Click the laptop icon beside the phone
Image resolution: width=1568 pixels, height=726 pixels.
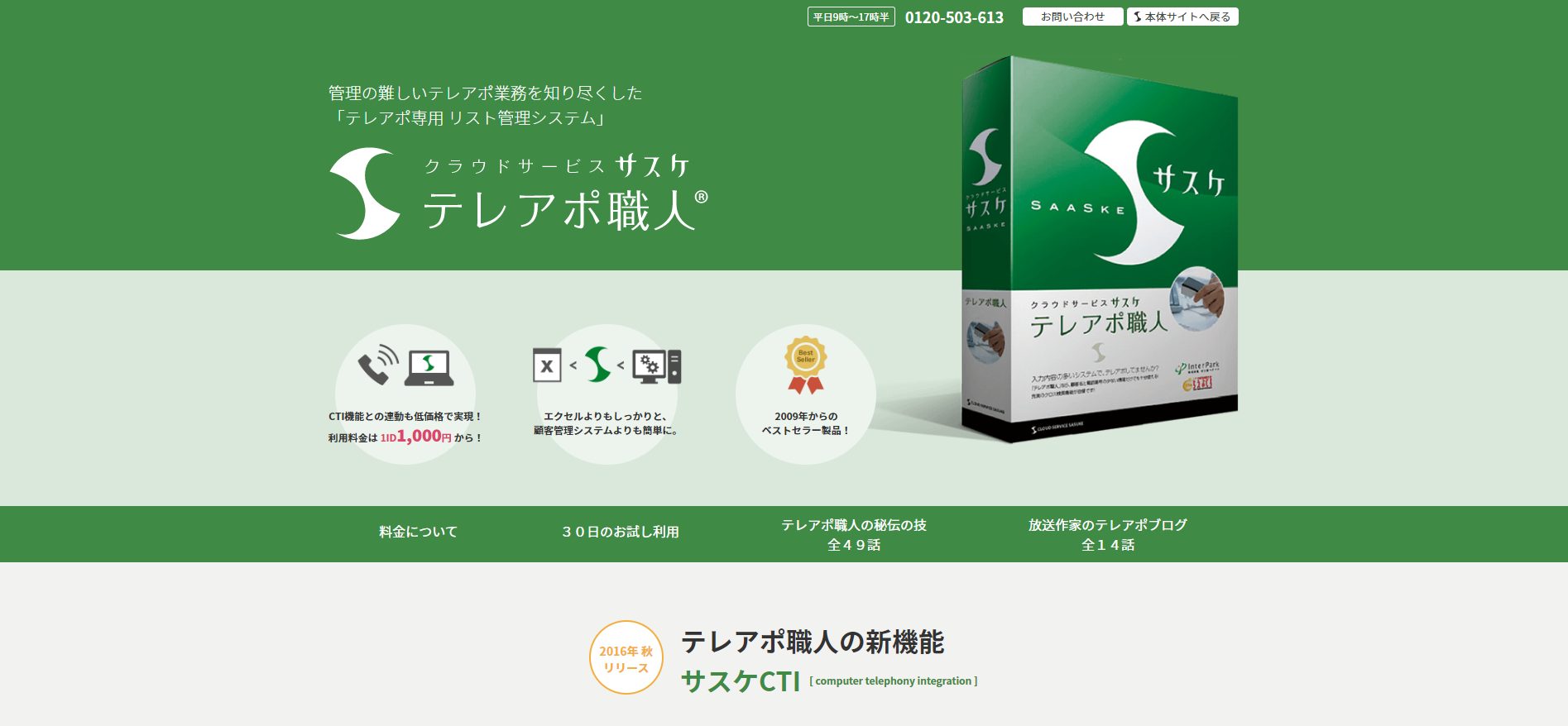click(x=429, y=368)
